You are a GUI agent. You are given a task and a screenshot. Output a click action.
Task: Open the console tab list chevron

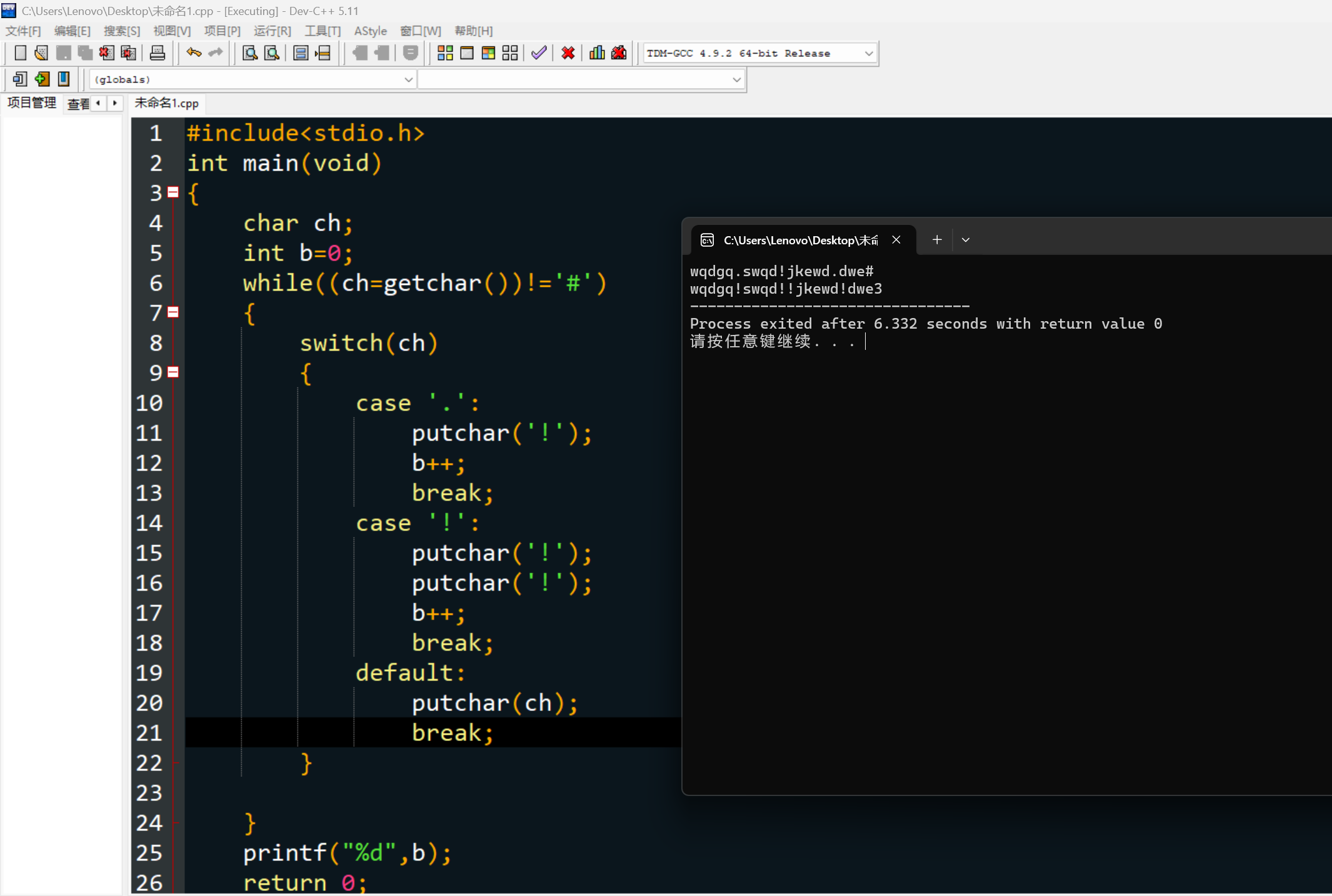[966, 240]
